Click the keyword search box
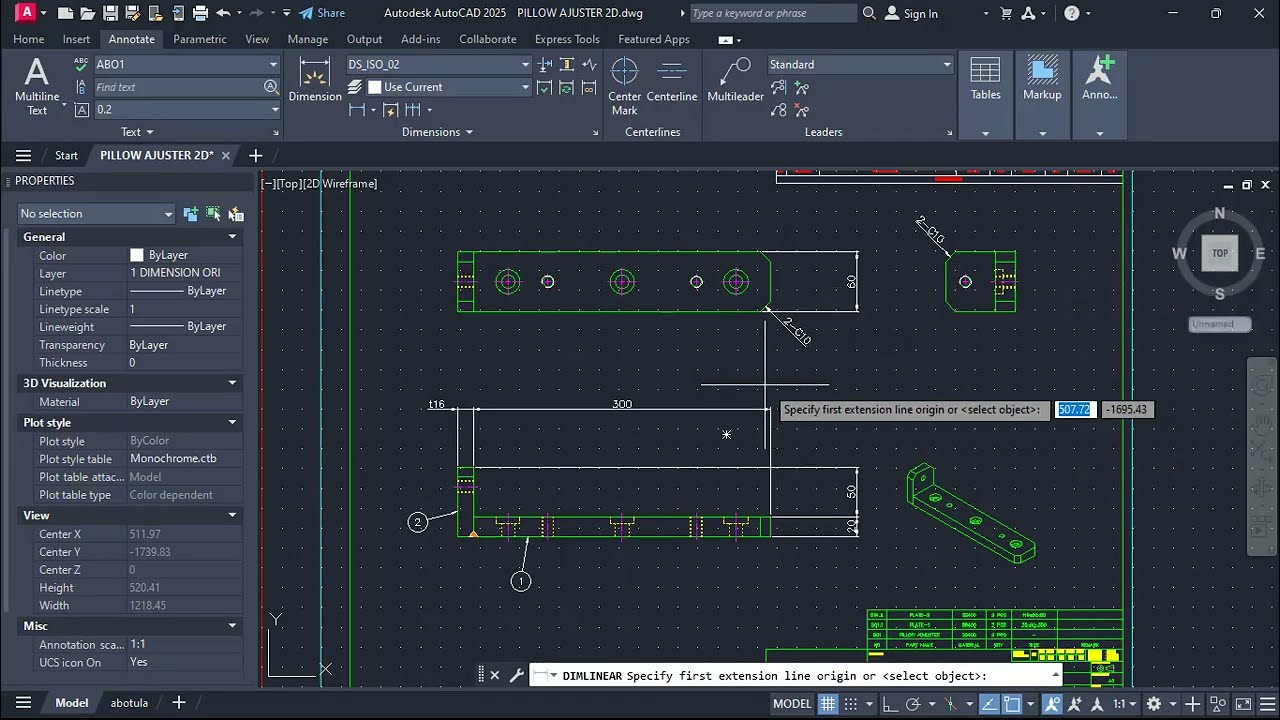The width and height of the screenshot is (1280, 720). click(772, 13)
